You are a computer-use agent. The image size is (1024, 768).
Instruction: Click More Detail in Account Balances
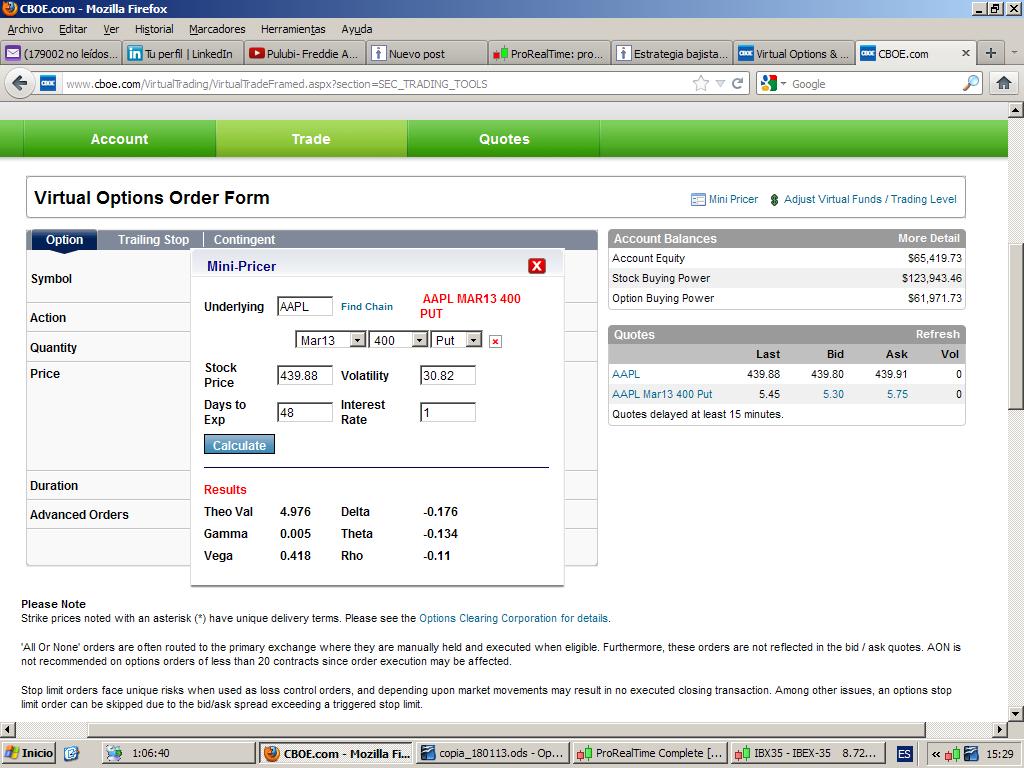929,238
